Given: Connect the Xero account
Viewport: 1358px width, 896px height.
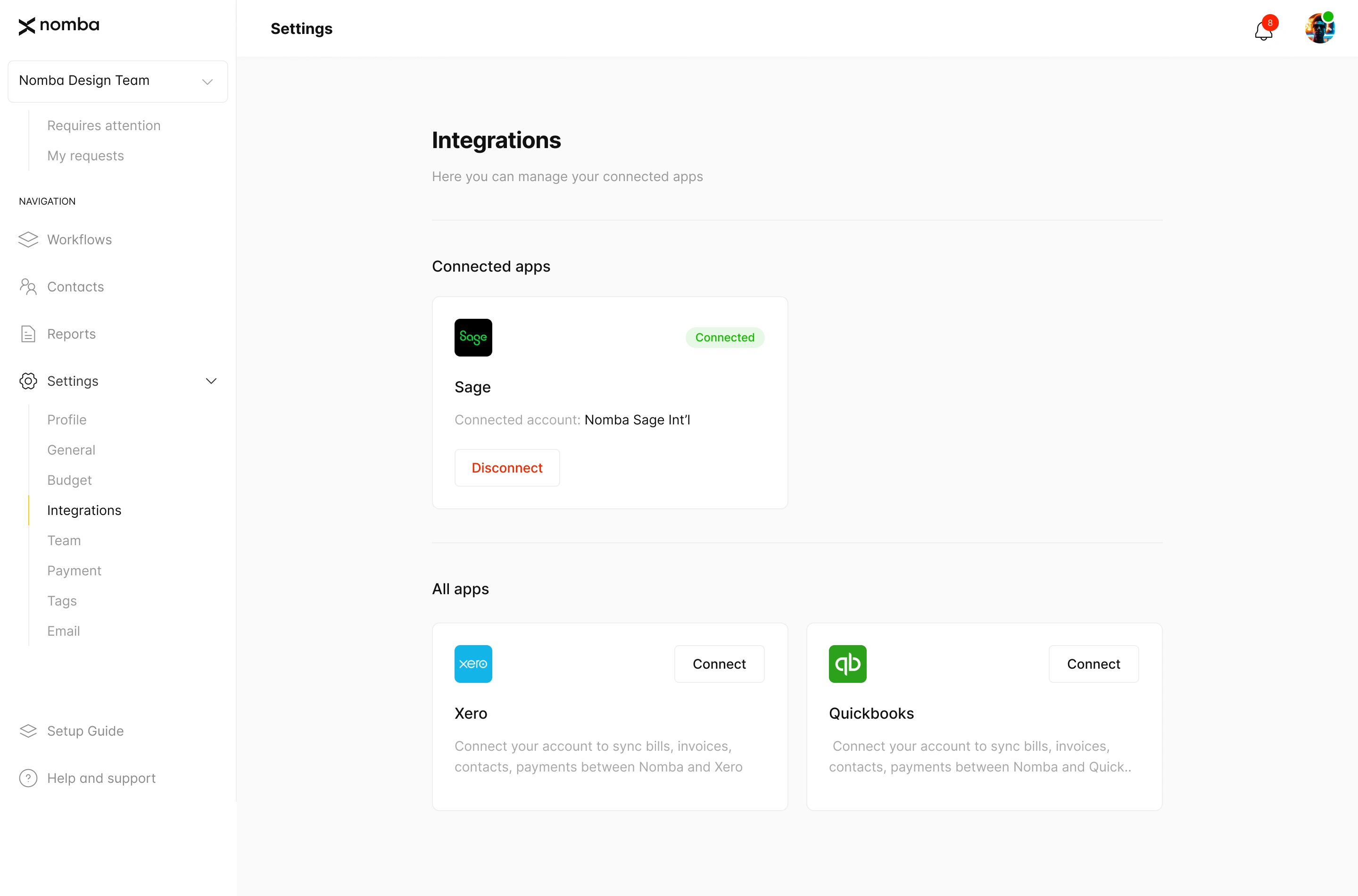Looking at the screenshot, I should click(719, 664).
